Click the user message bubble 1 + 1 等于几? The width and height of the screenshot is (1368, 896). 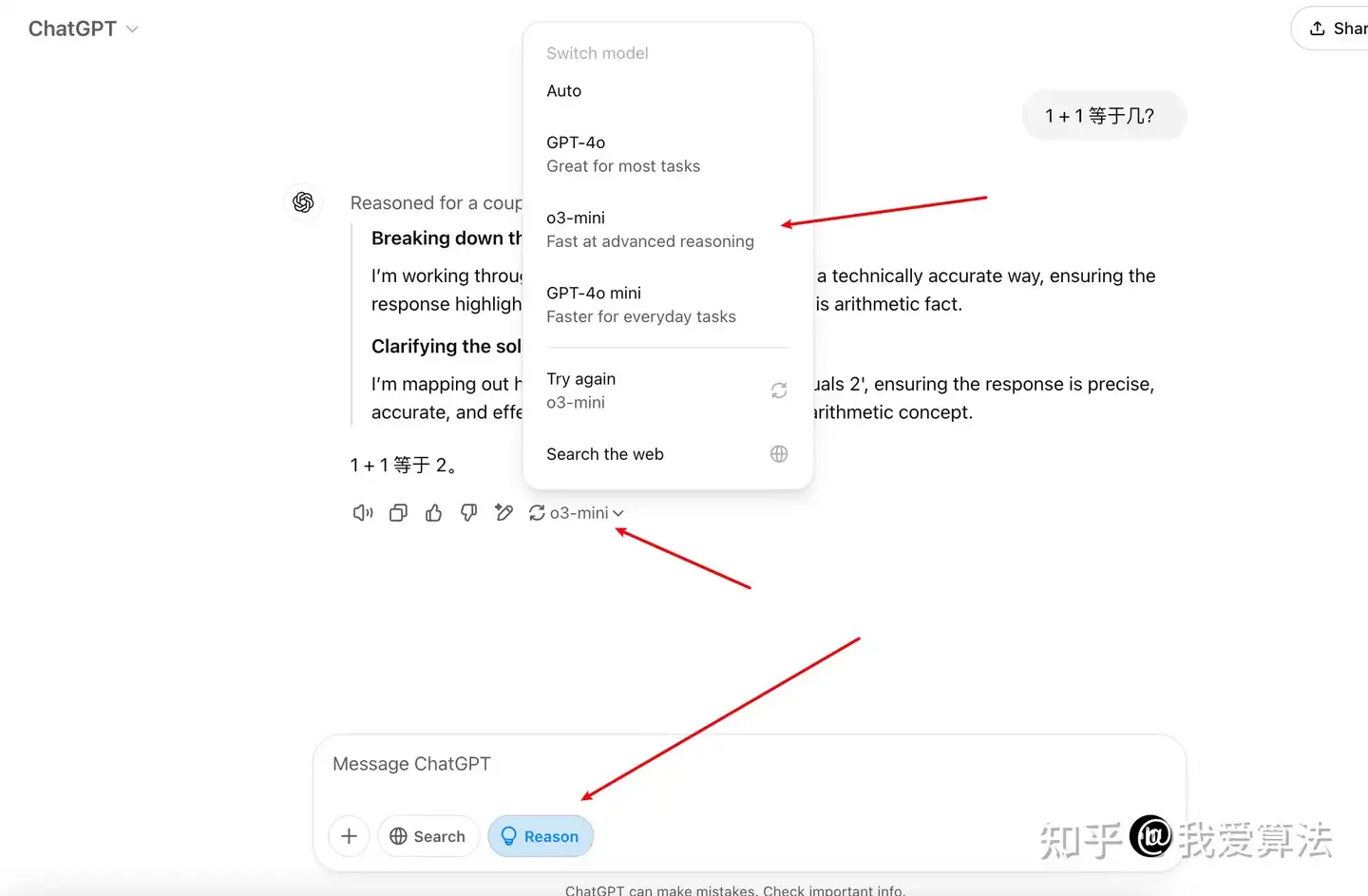tap(1104, 116)
